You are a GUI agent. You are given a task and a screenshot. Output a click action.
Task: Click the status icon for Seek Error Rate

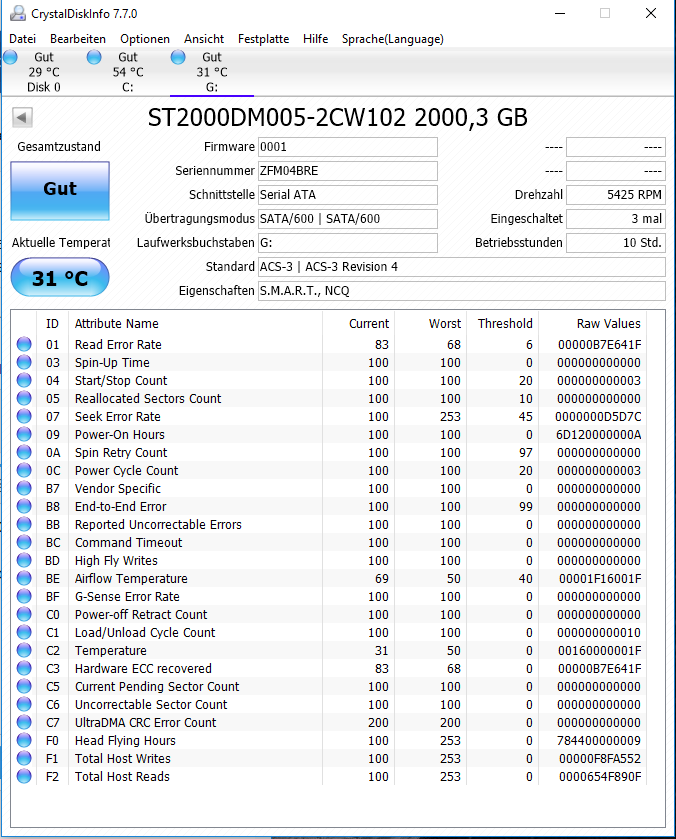tap(24, 416)
